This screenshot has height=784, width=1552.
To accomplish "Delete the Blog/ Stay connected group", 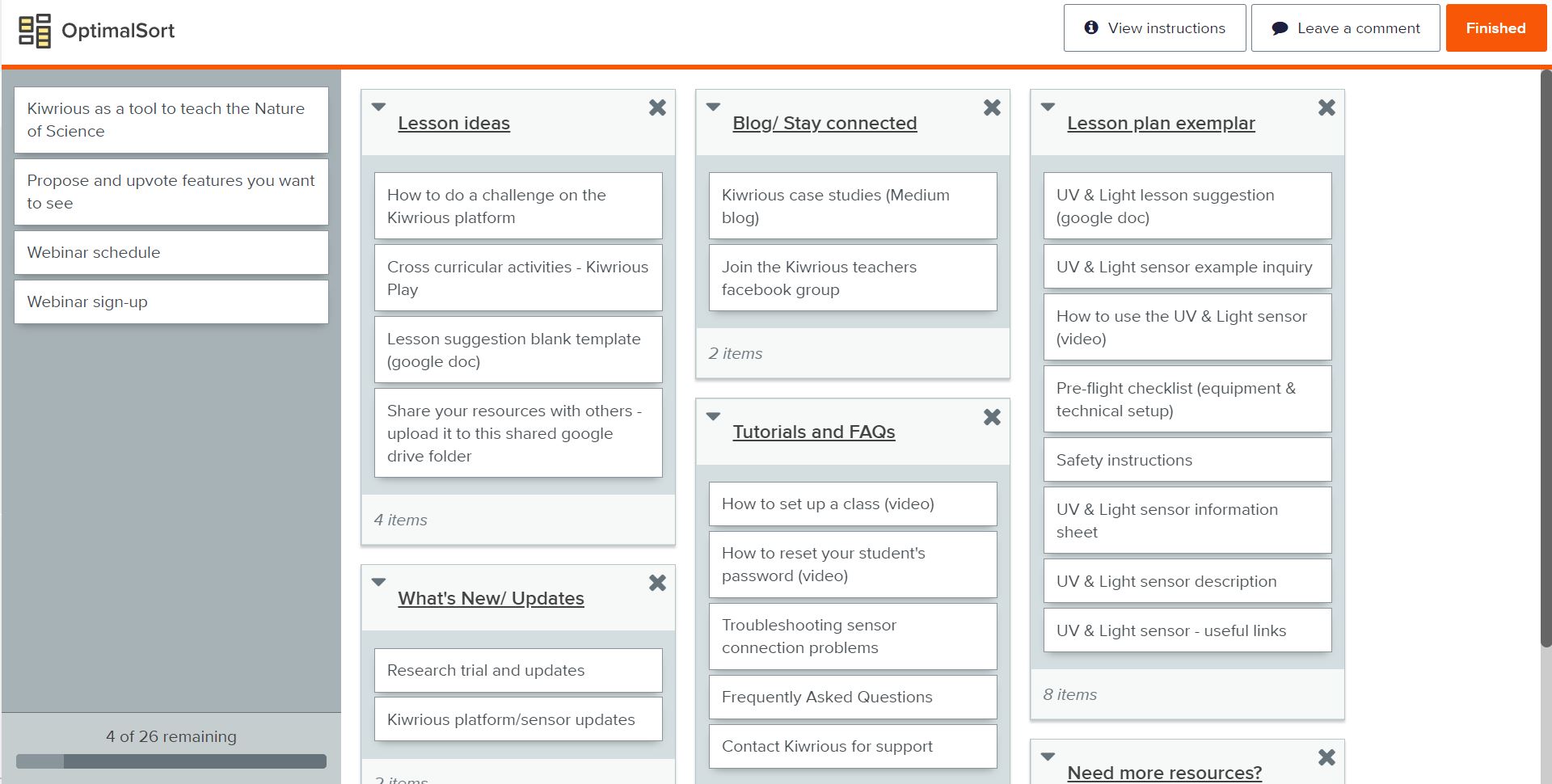I will (x=992, y=107).
